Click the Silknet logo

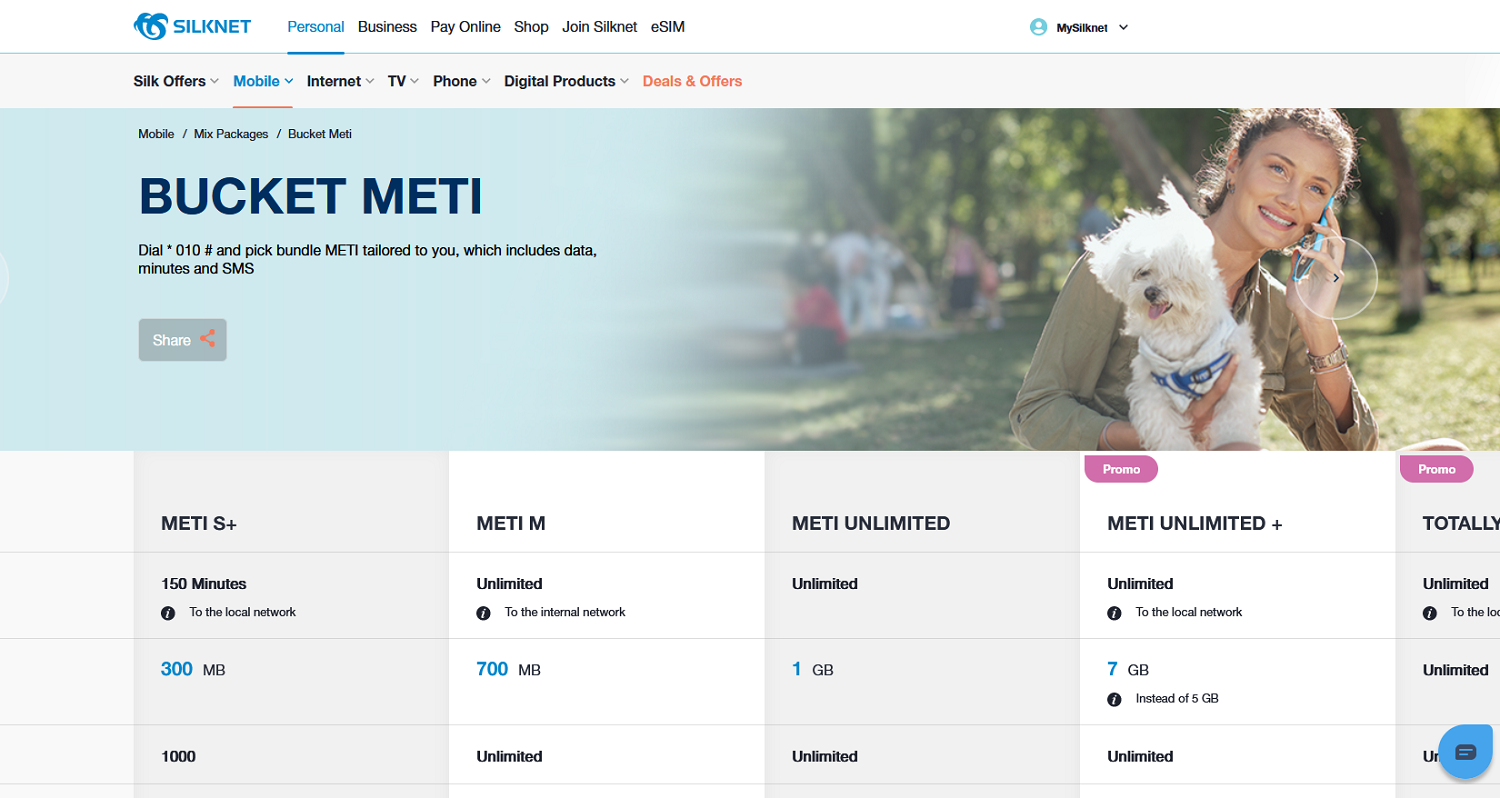192,27
